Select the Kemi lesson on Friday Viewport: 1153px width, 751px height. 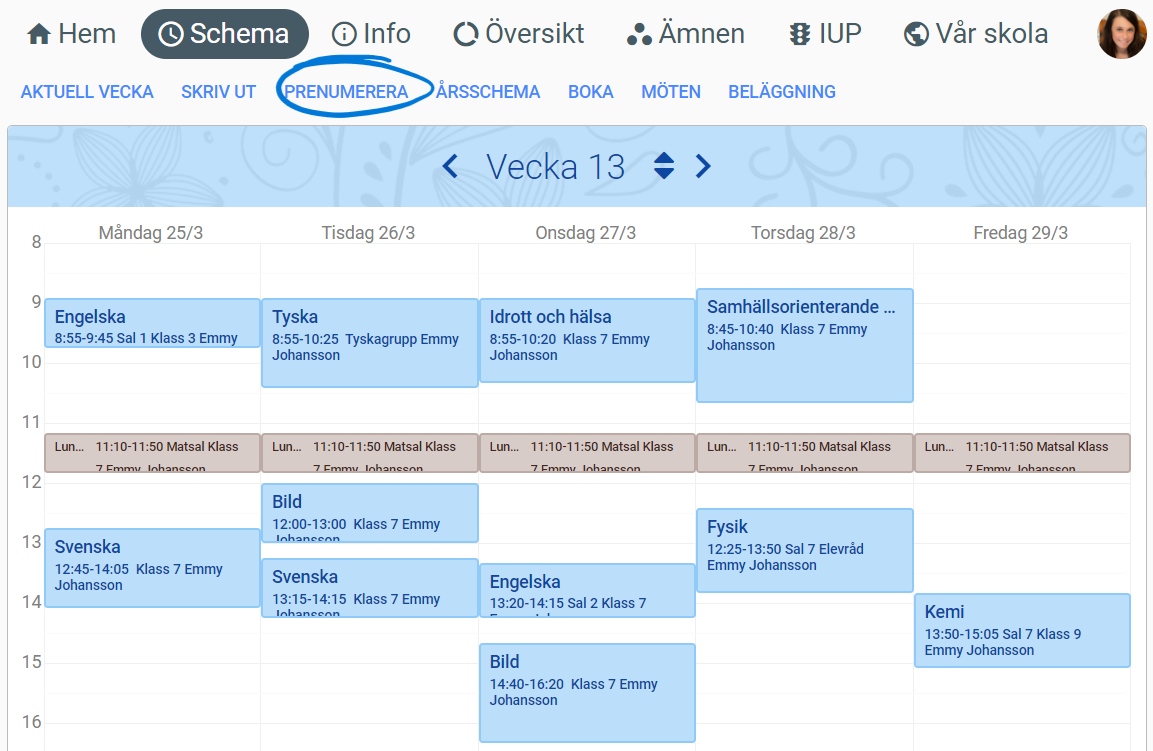(1021, 630)
